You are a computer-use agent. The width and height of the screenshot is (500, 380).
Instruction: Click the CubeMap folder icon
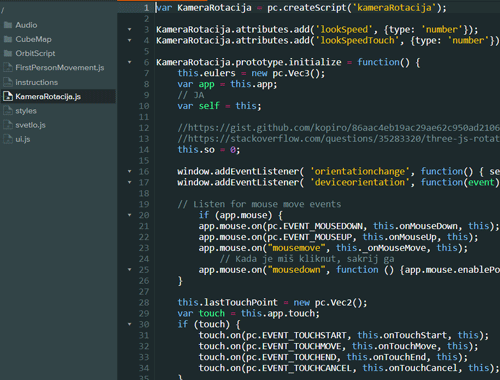click(x=8, y=39)
